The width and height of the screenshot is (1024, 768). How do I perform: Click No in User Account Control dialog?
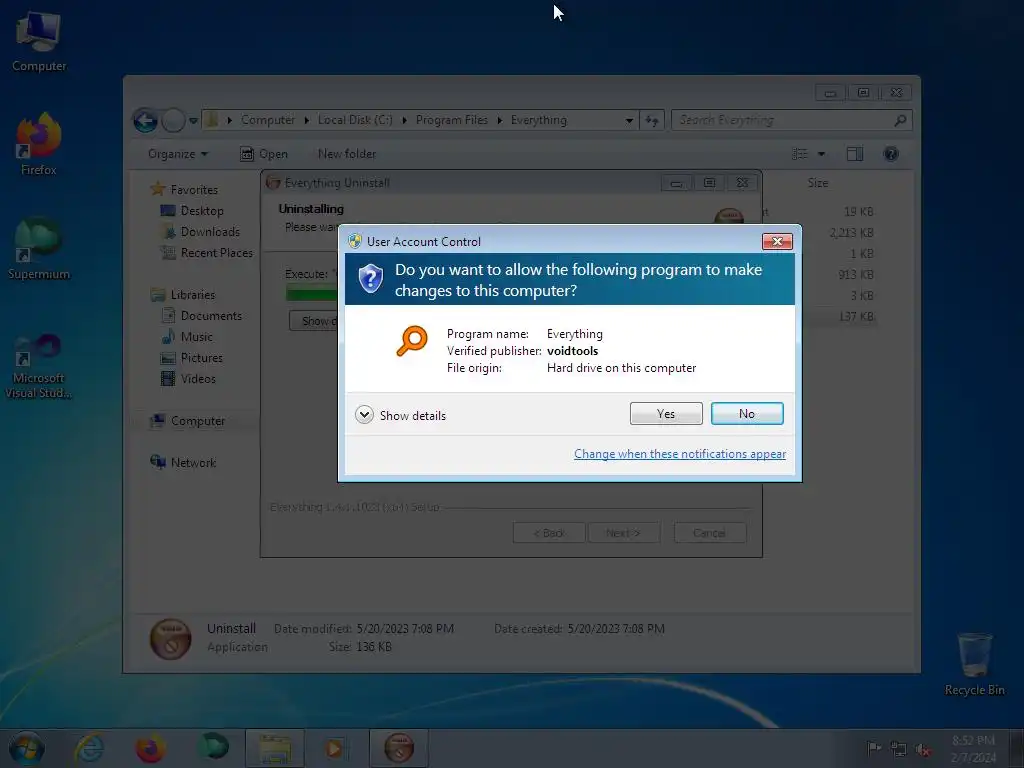pyautogui.click(x=746, y=413)
